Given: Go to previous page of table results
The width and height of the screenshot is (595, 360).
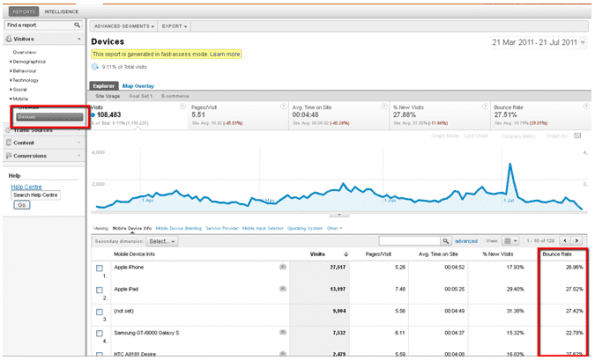Looking at the screenshot, I should (x=565, y=241).
